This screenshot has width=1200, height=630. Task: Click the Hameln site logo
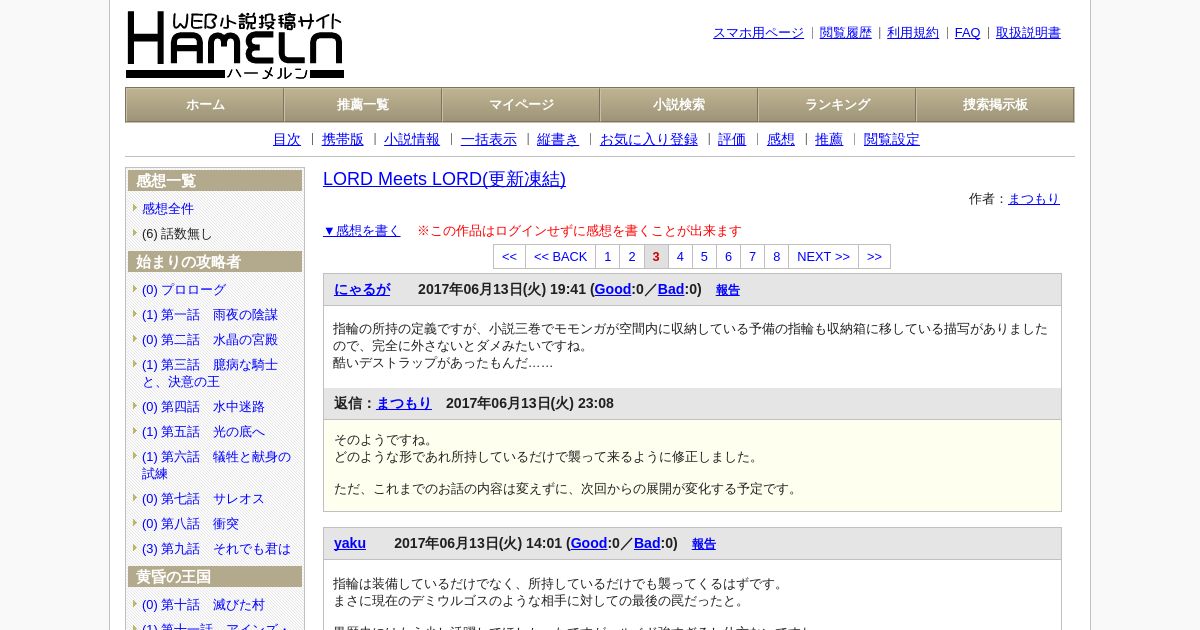pos(235,45)
